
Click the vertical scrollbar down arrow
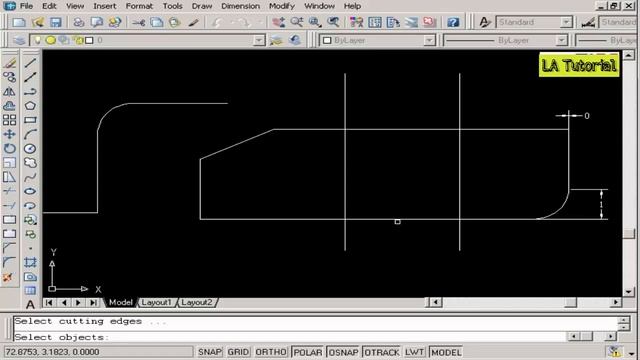[629, 292]
